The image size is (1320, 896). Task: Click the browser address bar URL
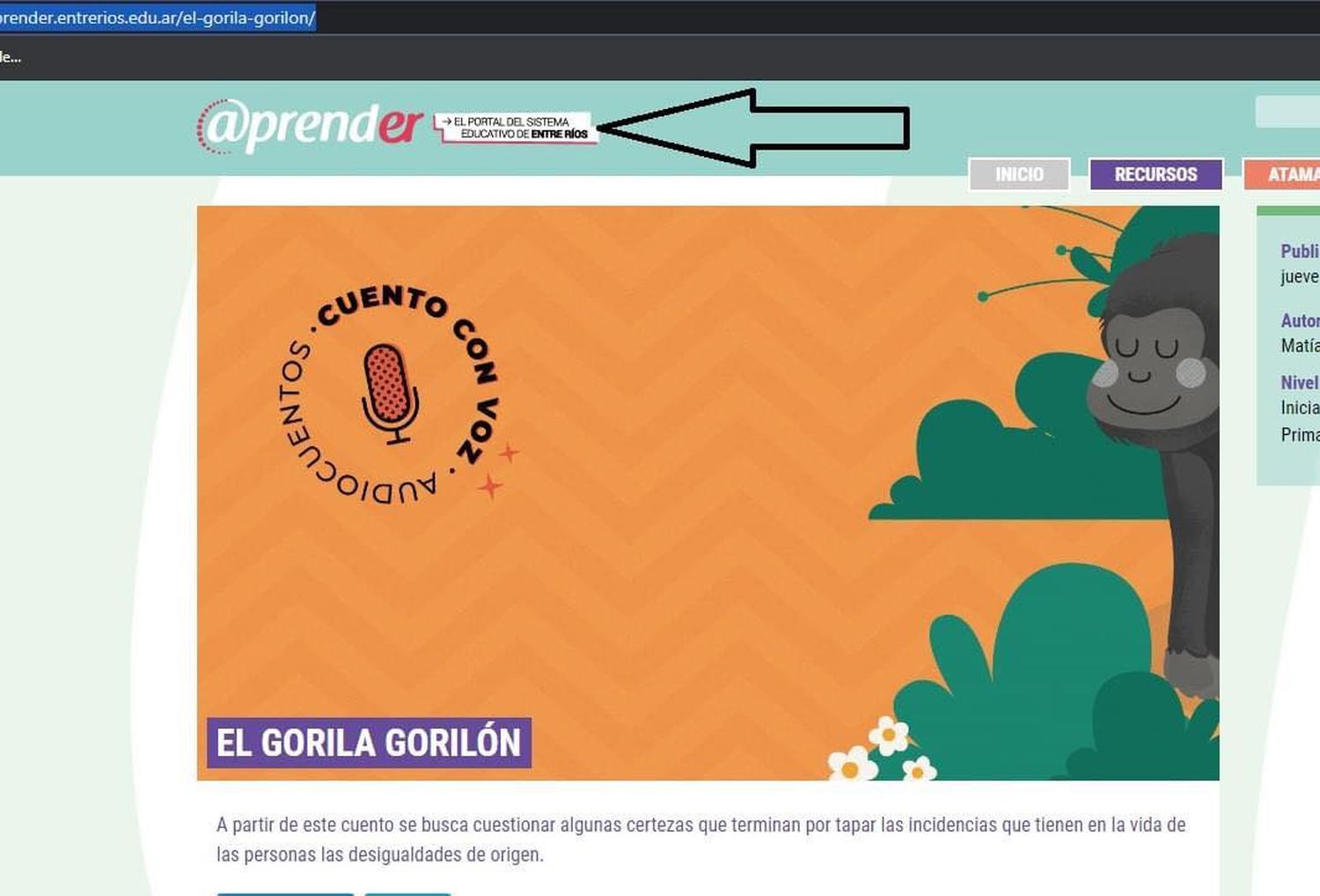[x=158, y=18]
